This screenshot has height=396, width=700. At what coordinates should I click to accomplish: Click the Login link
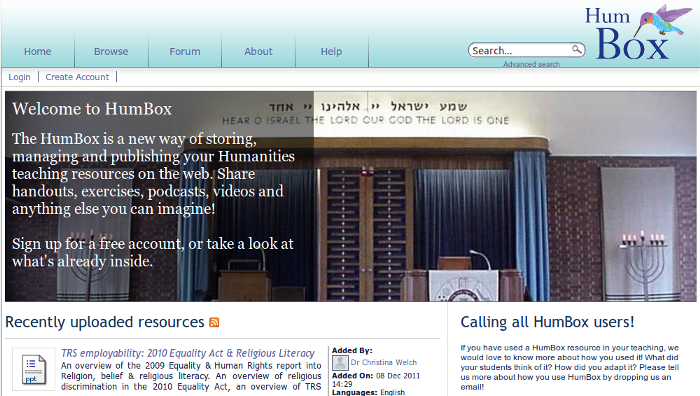(x=19, y=77)
